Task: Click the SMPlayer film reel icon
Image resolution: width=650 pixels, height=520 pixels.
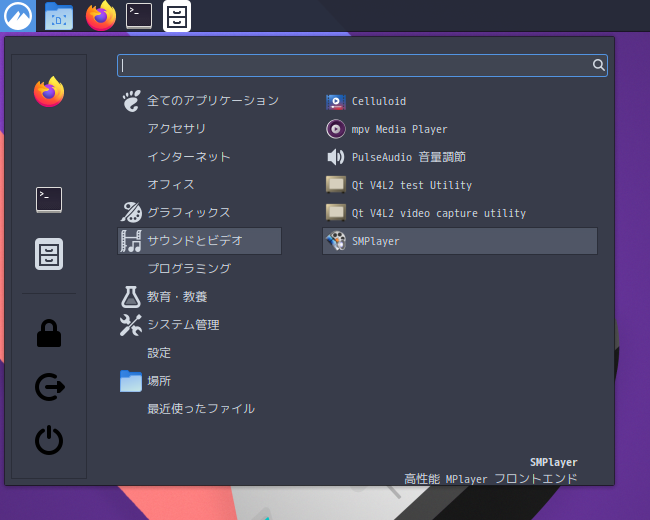Action: click(x=336, y=241)
